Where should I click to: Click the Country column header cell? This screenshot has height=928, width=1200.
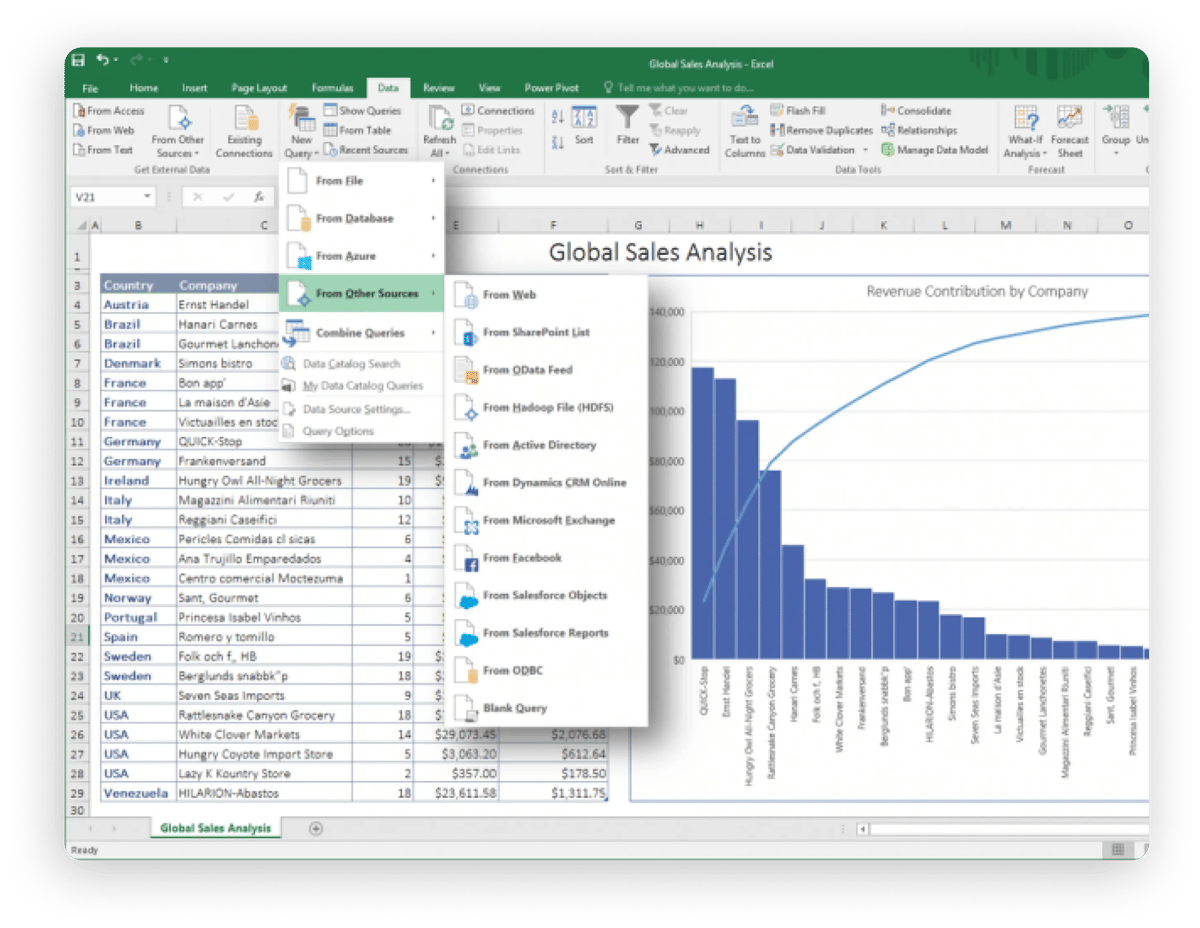pos(137,285)
